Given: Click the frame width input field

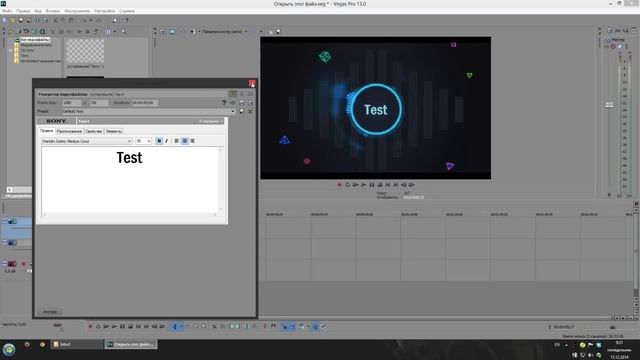Looking at the screenshot, I should click(72, 103).
